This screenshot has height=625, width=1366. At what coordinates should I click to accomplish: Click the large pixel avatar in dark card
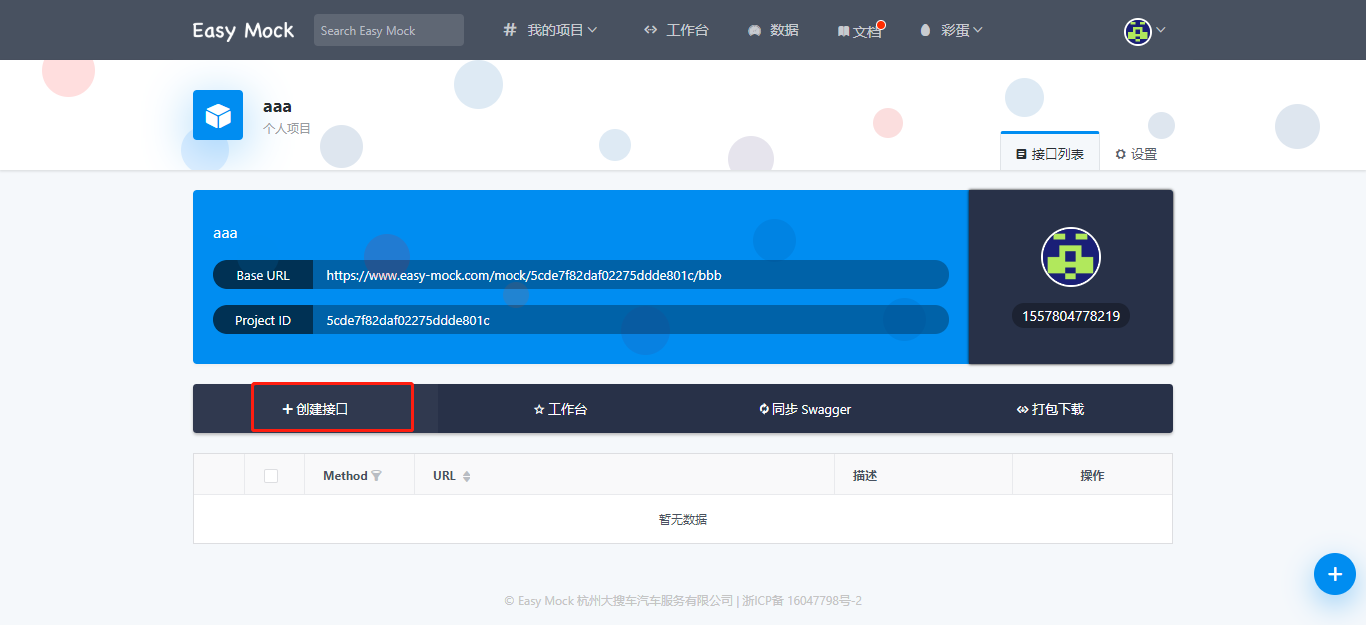click(x=1071, y=257)
